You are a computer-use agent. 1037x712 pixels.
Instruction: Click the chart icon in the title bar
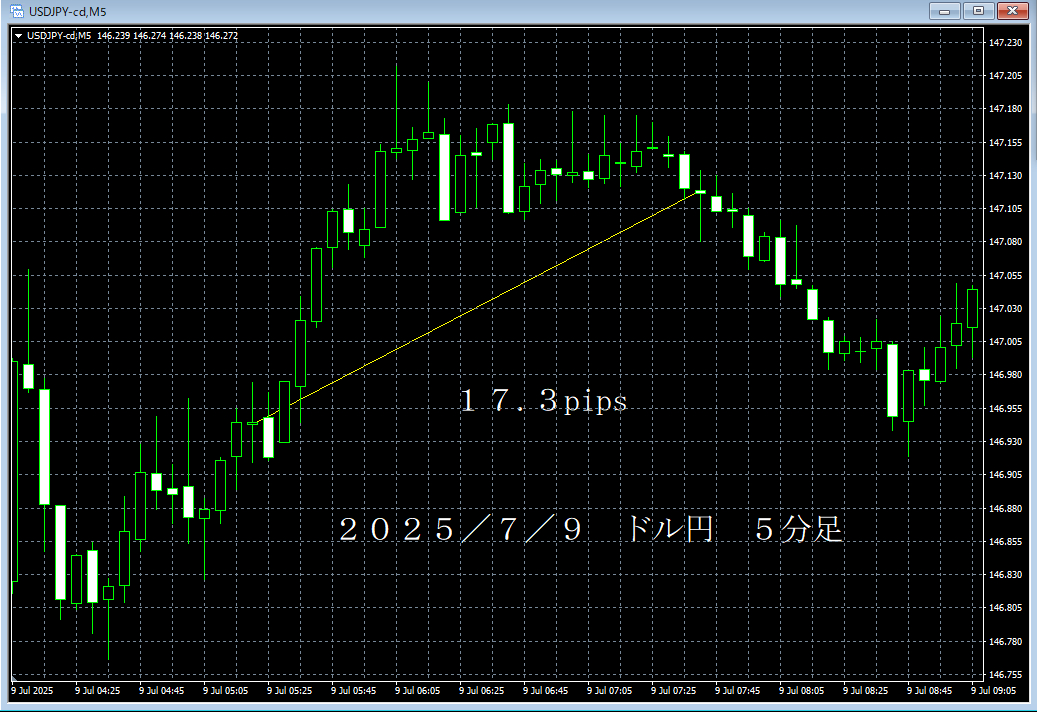pos(15,10)
